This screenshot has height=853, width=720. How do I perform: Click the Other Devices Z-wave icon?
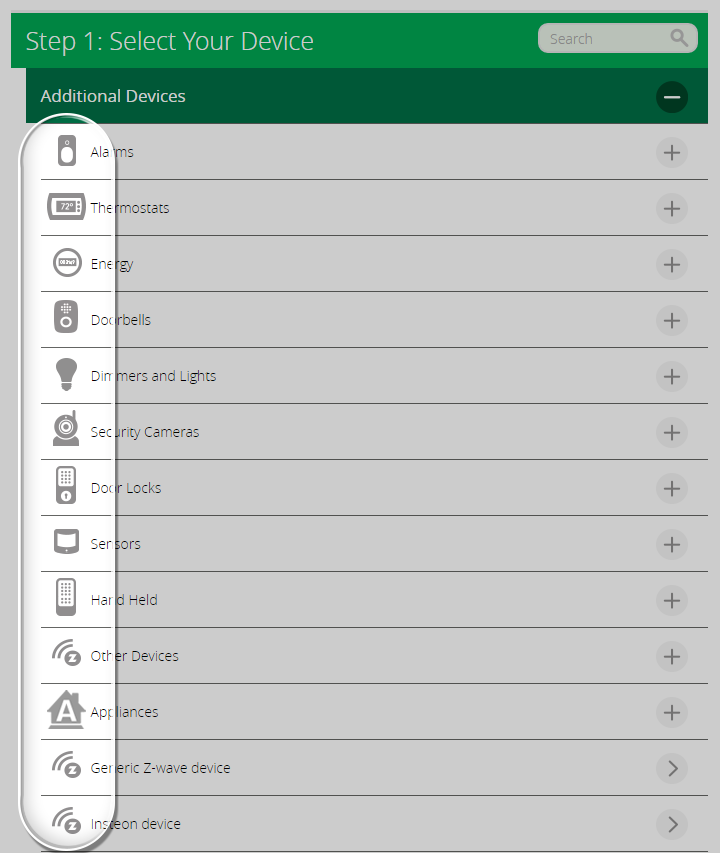coord(66,653)
